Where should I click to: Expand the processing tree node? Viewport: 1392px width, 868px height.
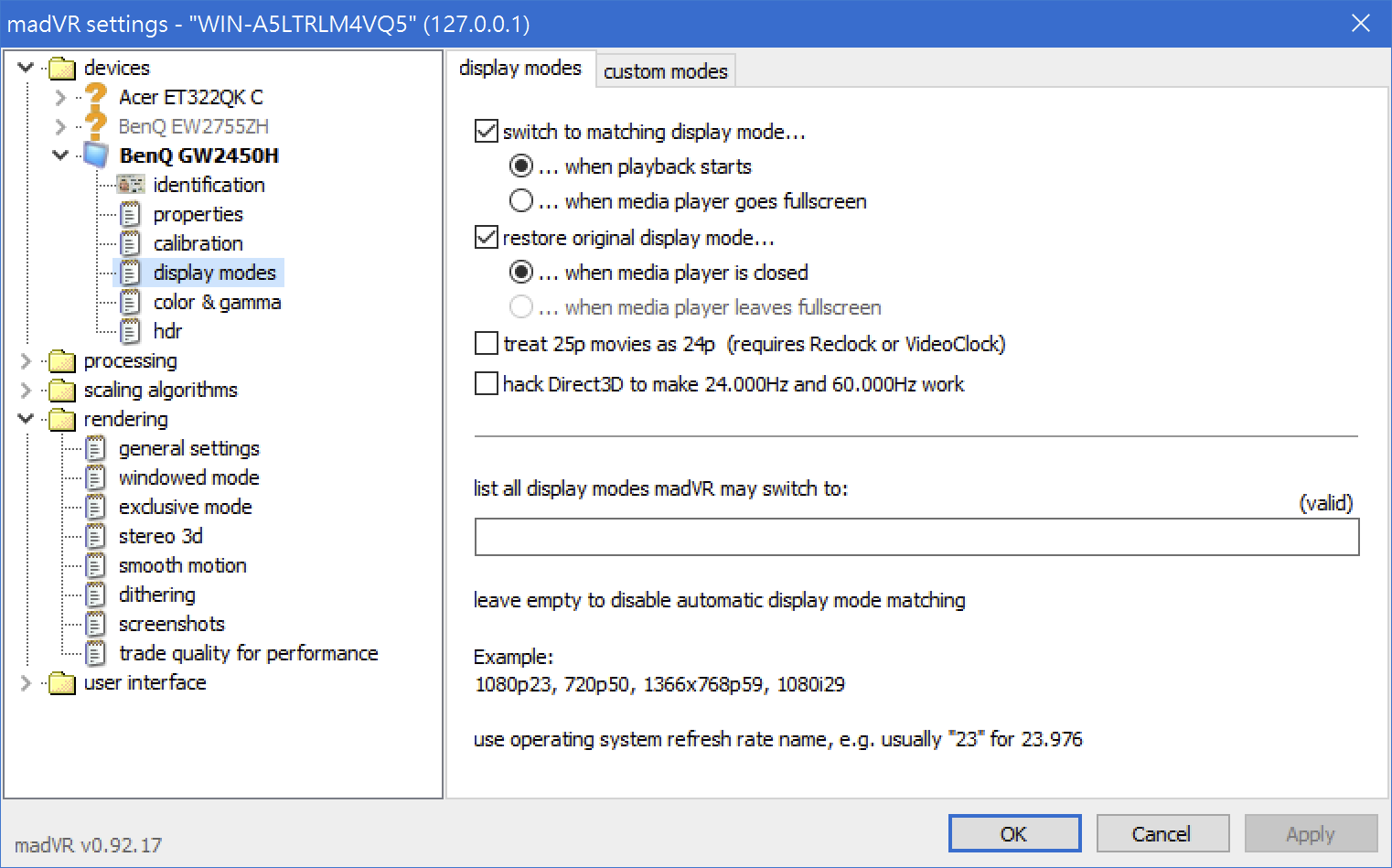click(26, 361)
